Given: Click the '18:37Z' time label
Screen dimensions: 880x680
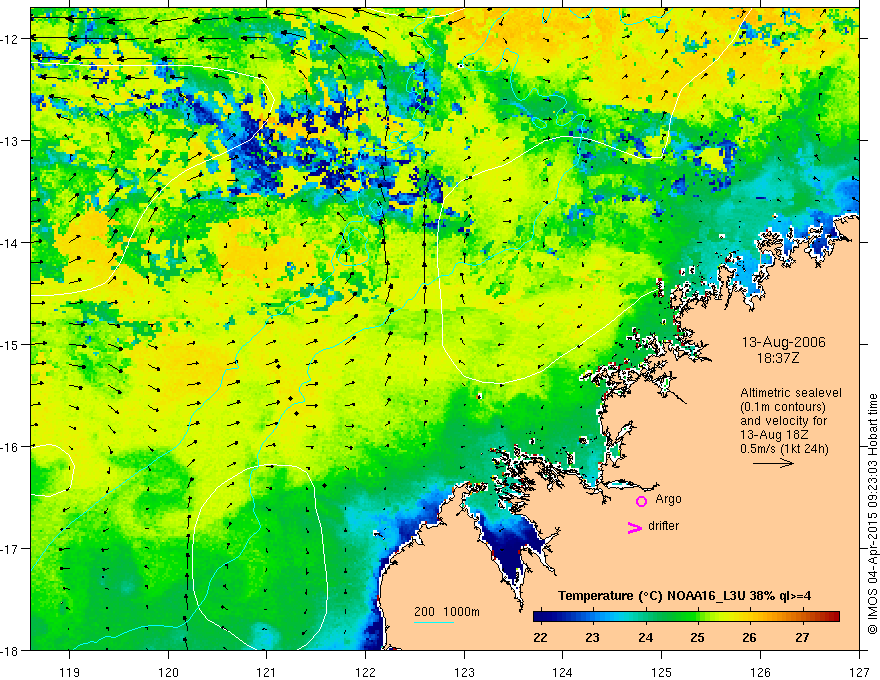Looking at the screenshot, I should click(778, 358).
